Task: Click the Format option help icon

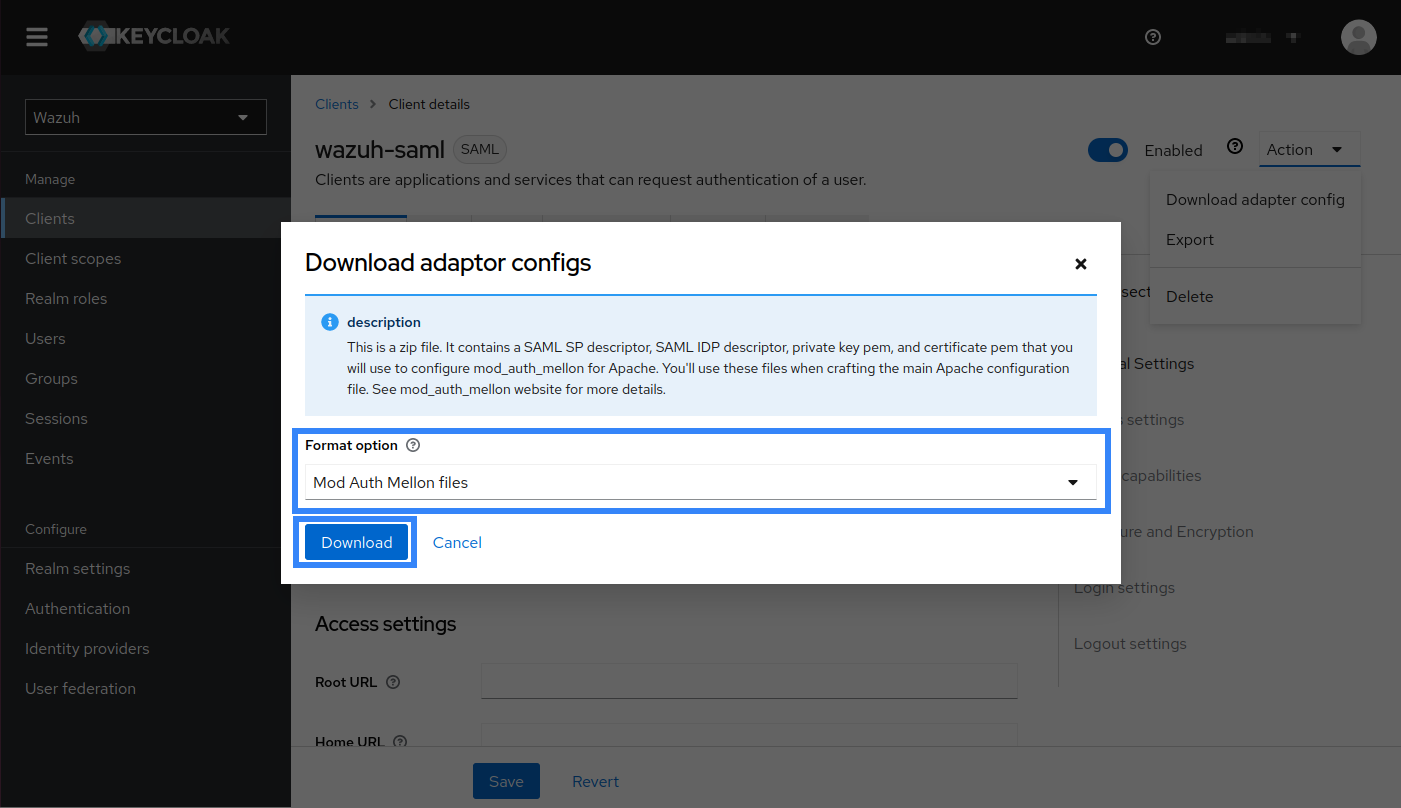Action: (x=413, y=445)
